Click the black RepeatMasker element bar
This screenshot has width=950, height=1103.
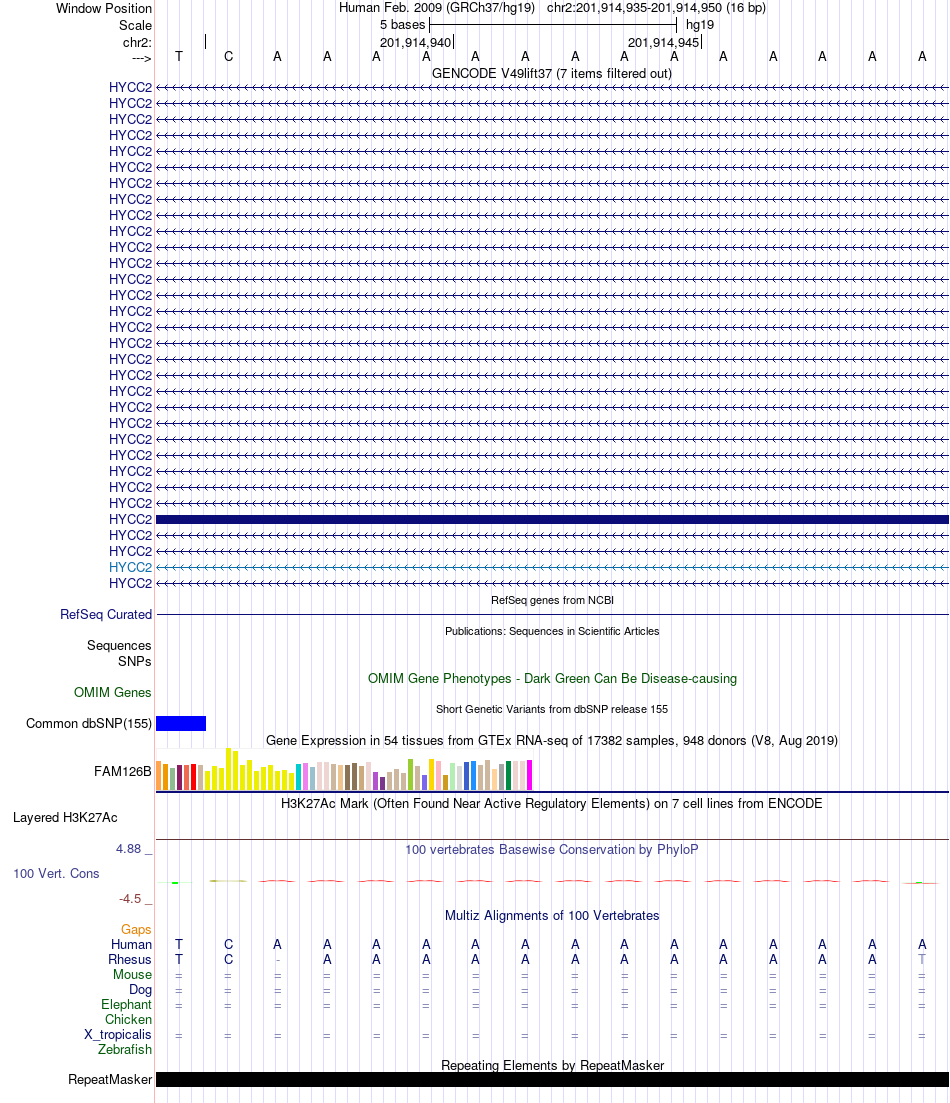(x=552, y=1080)
